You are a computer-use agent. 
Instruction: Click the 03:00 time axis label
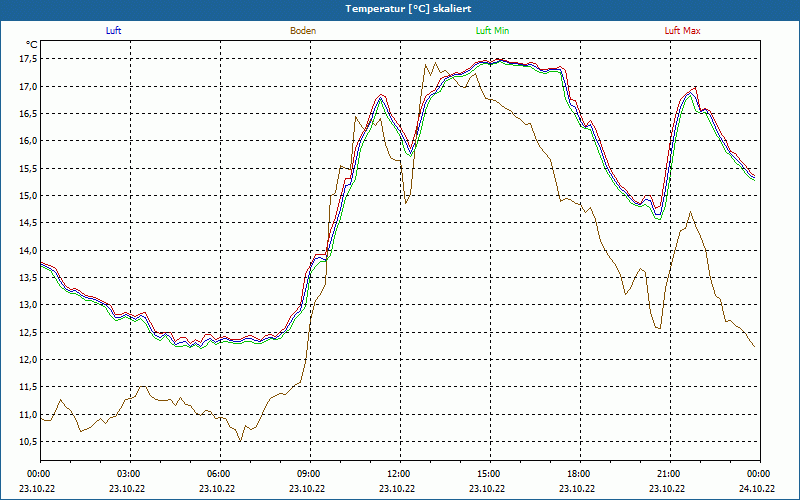[127, 474]
